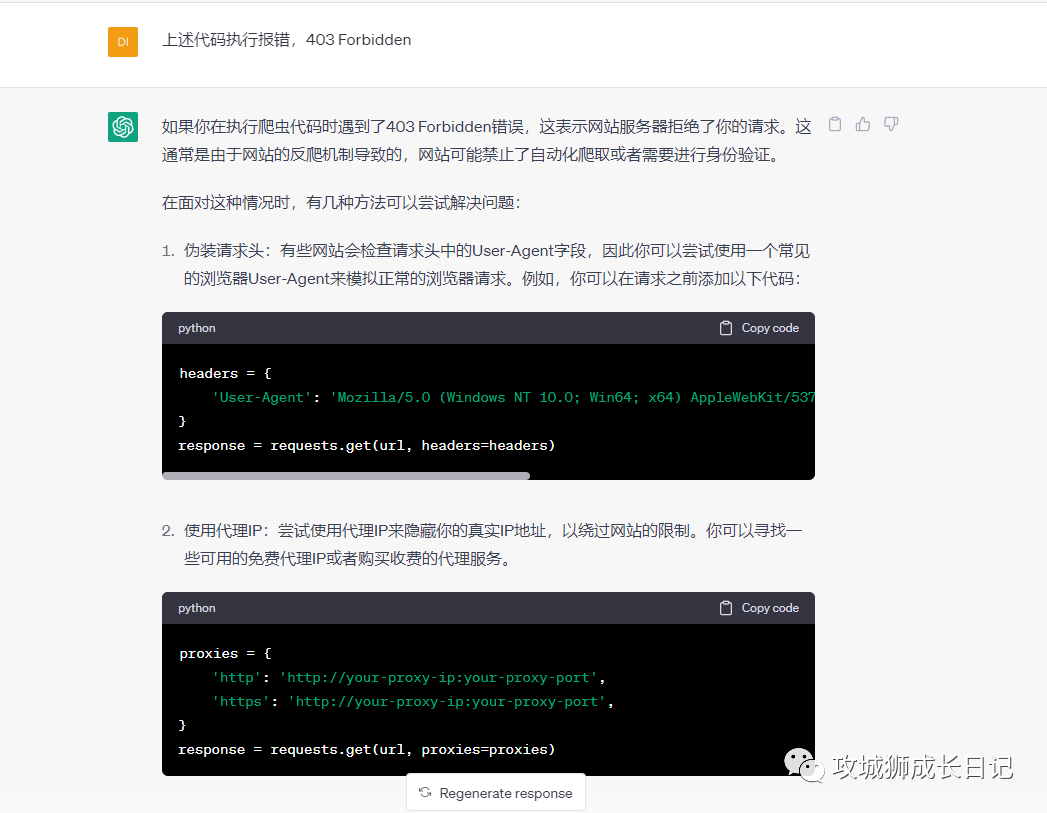Click the ChatGPT logo avatar
This screenshot has height=813, width=1047.
123,127
